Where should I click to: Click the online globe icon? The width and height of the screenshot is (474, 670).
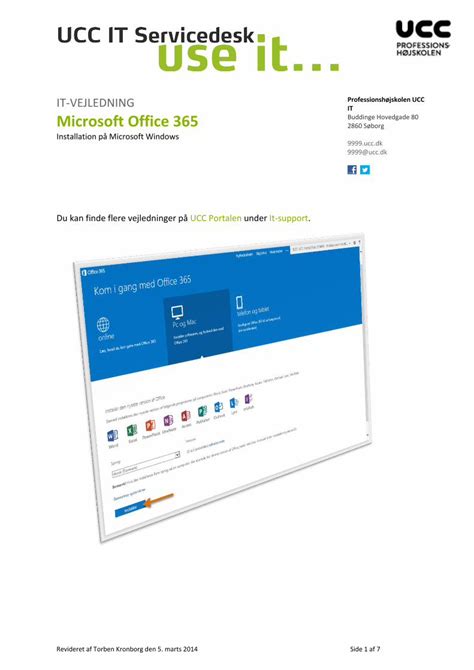[103, 325]
